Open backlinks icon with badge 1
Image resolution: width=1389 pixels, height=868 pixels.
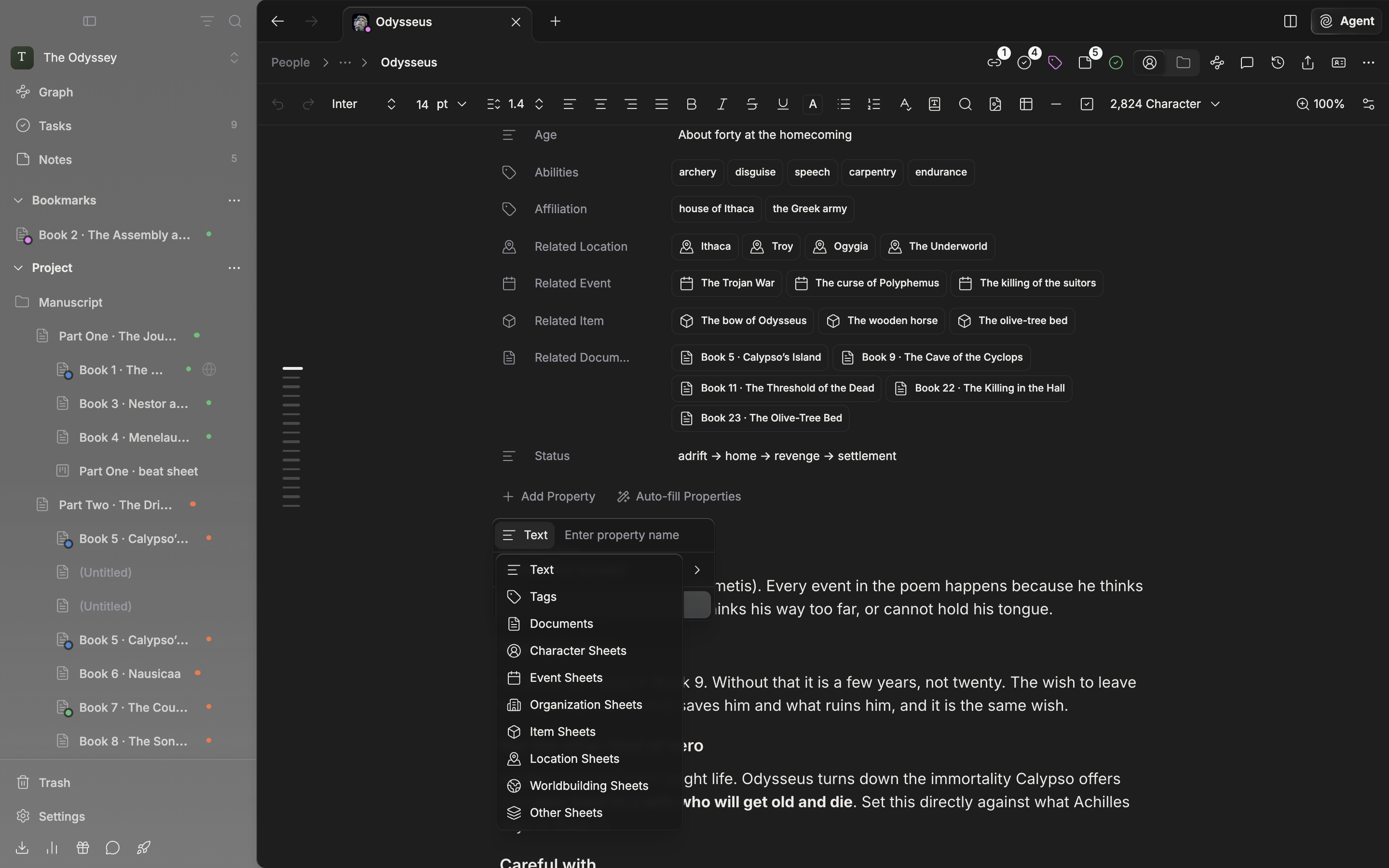coord(994,63)
